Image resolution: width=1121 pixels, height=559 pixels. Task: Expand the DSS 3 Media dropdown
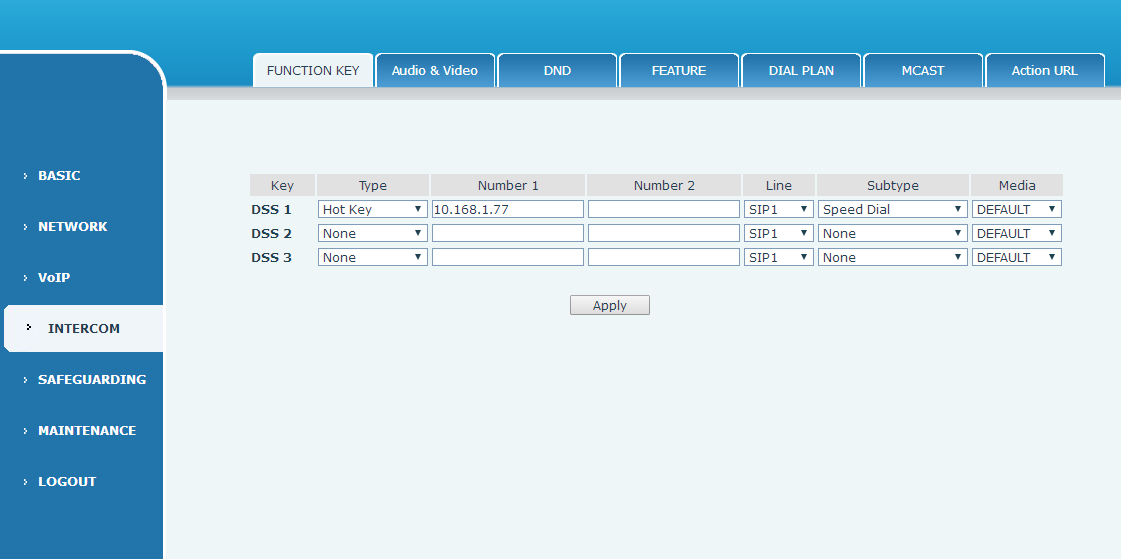(1016, 258)
